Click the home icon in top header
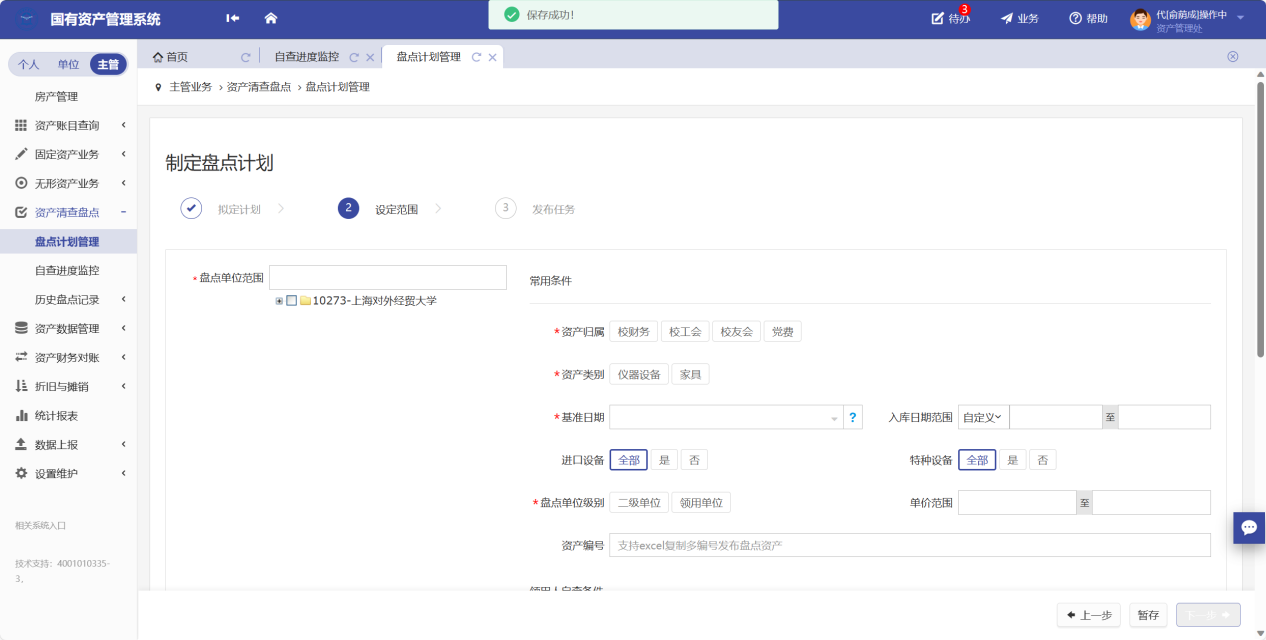Viewport: 1266px width, 640px height. coord(270,18)
